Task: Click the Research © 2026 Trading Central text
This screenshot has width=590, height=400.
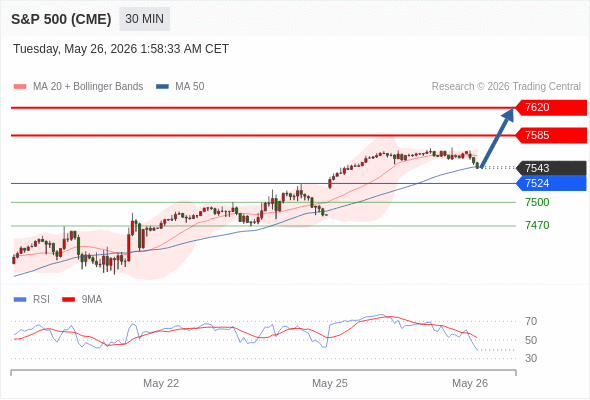Action: pyautogui.click(x=506, y=87)
